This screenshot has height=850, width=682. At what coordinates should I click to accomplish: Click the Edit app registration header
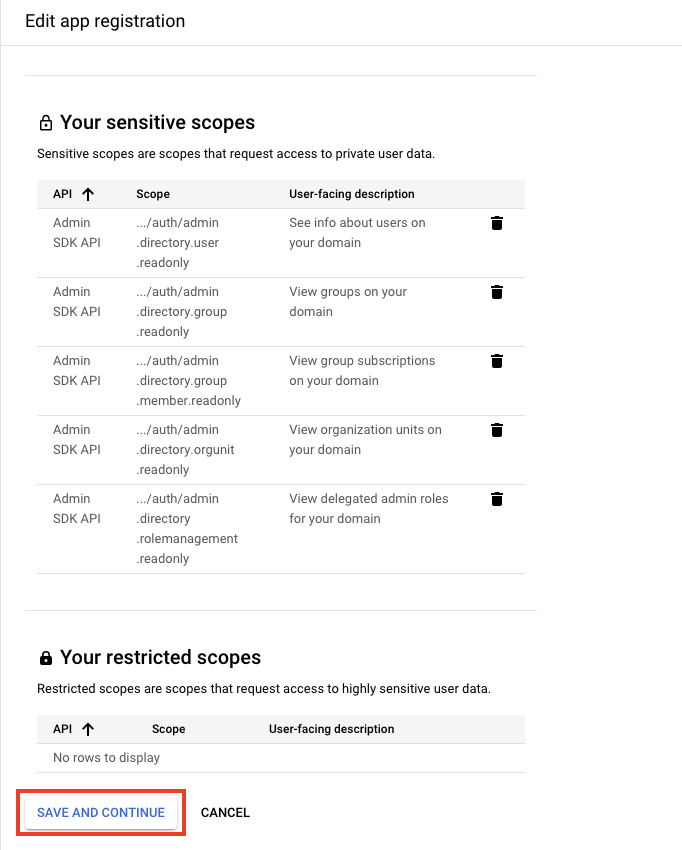pyautogui.click(x=105, y=21)
